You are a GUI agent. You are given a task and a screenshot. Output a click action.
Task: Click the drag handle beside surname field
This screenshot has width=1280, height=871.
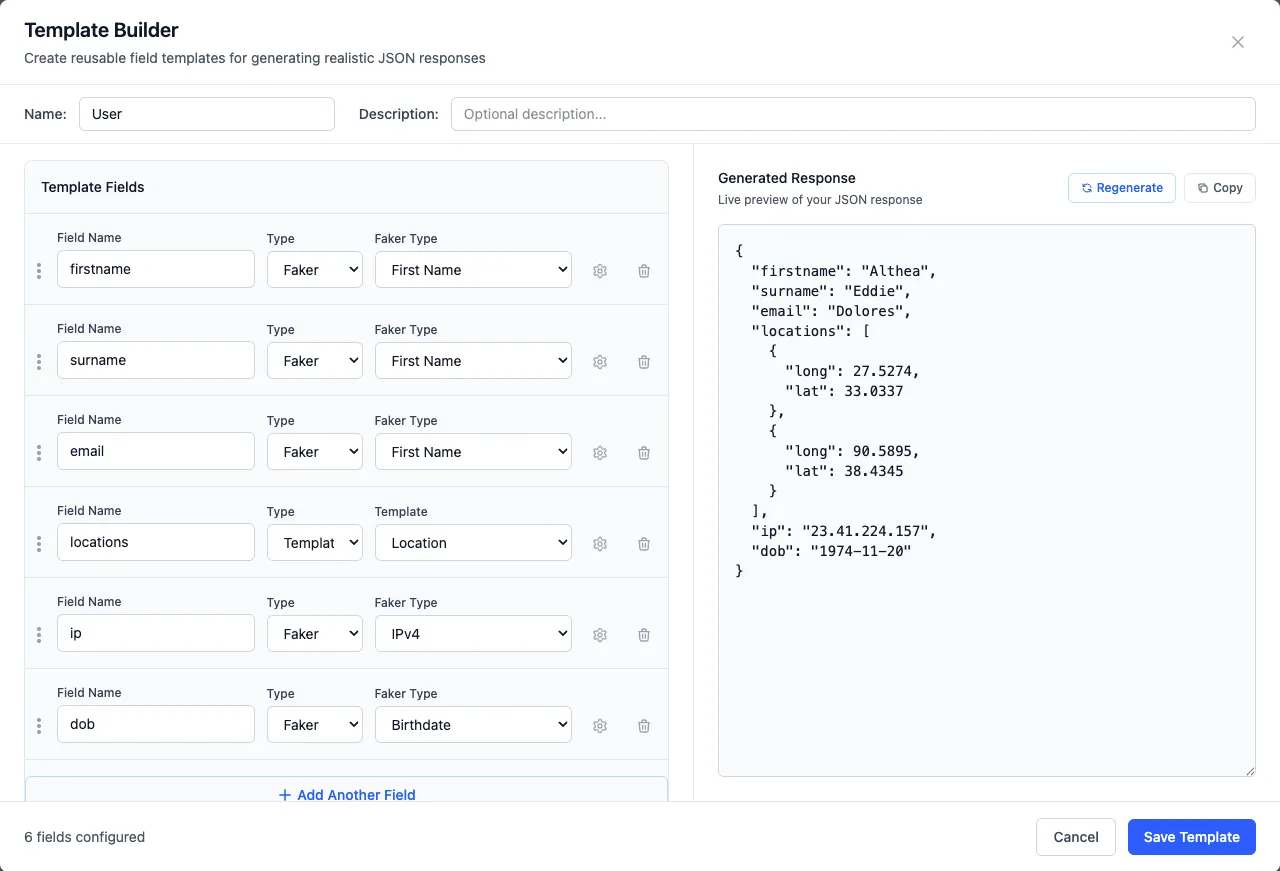39,361
